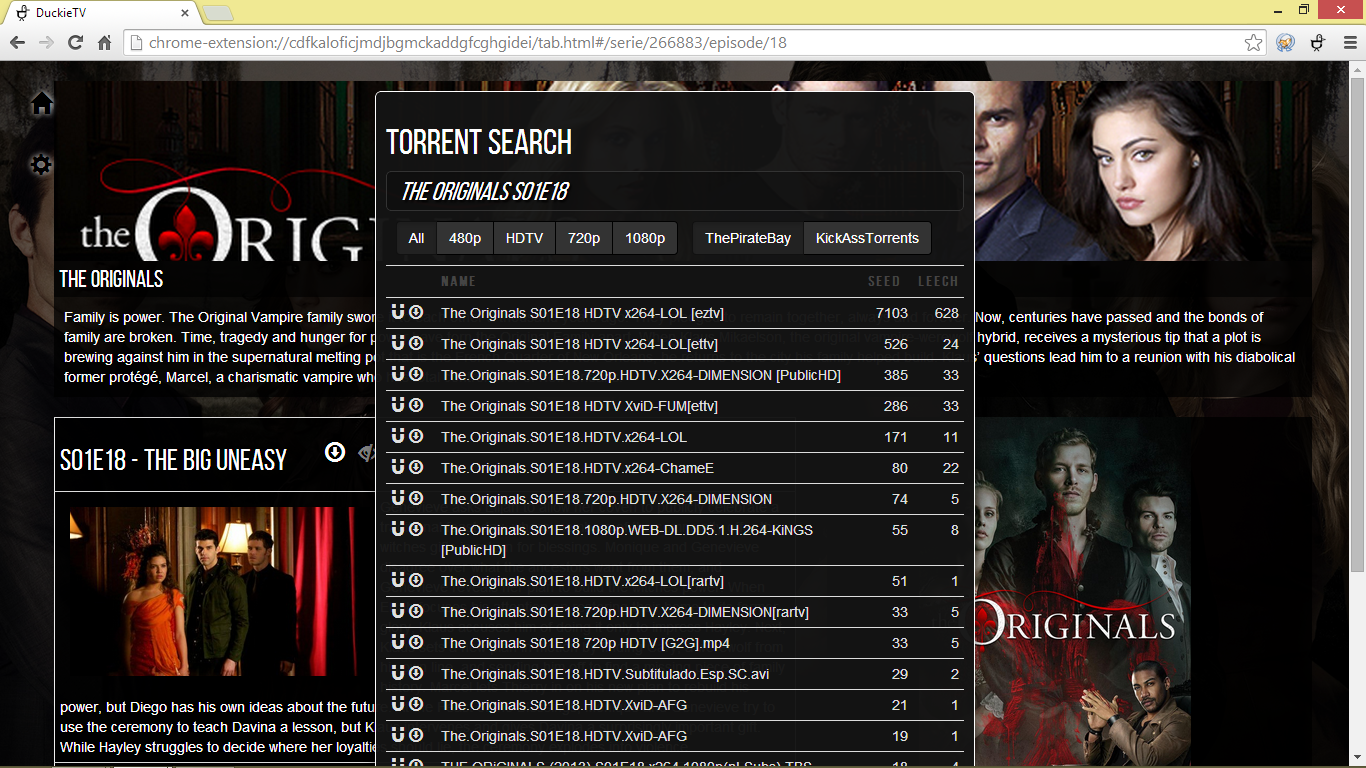Click magnet icon for x264-LOL[rartv] row
The width and height of the screenshot is (1366, 768).
pos(398,580)
